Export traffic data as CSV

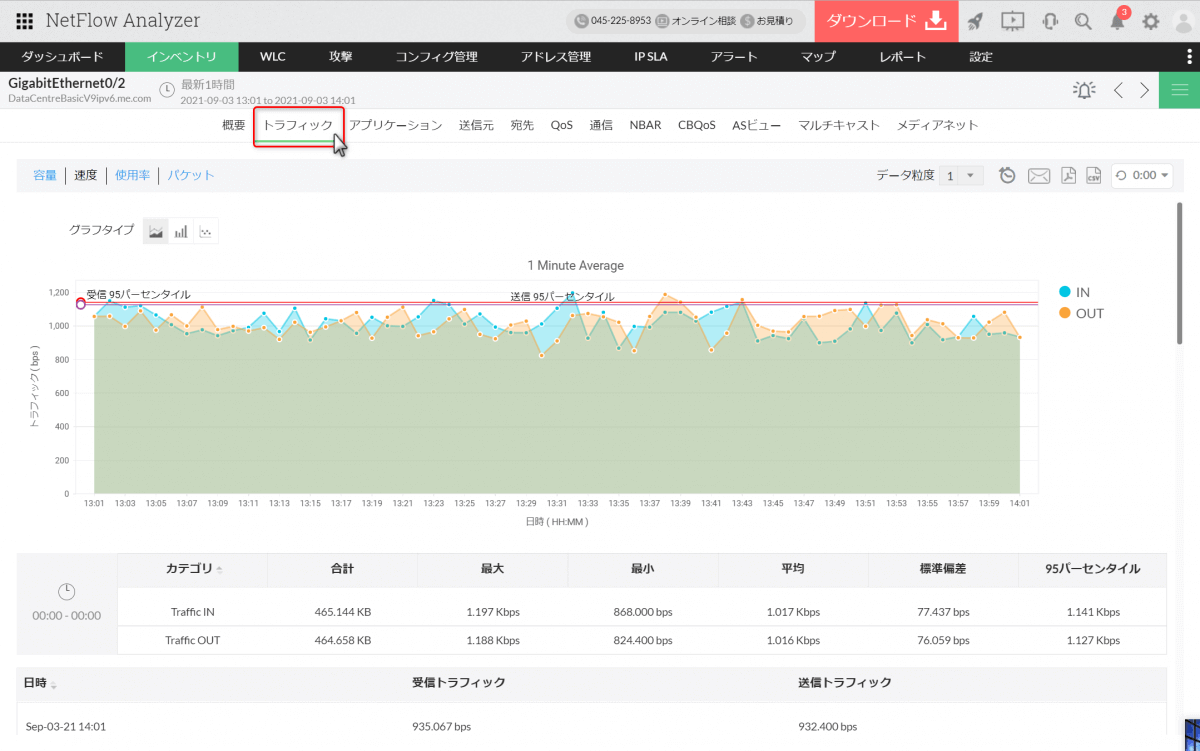[1093, 176]
